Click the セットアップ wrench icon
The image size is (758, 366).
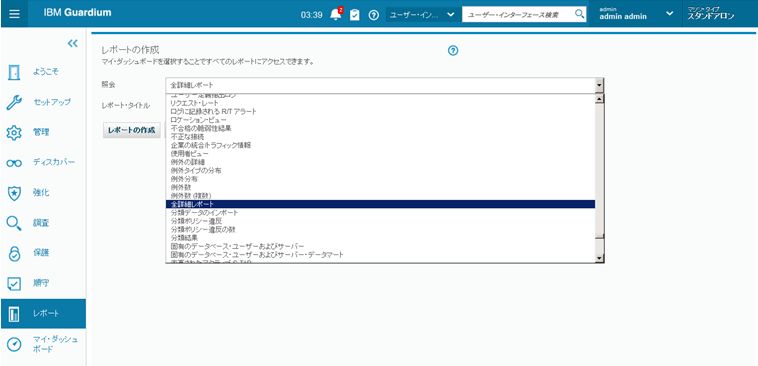pyautogui.click(x=14, y=102)
